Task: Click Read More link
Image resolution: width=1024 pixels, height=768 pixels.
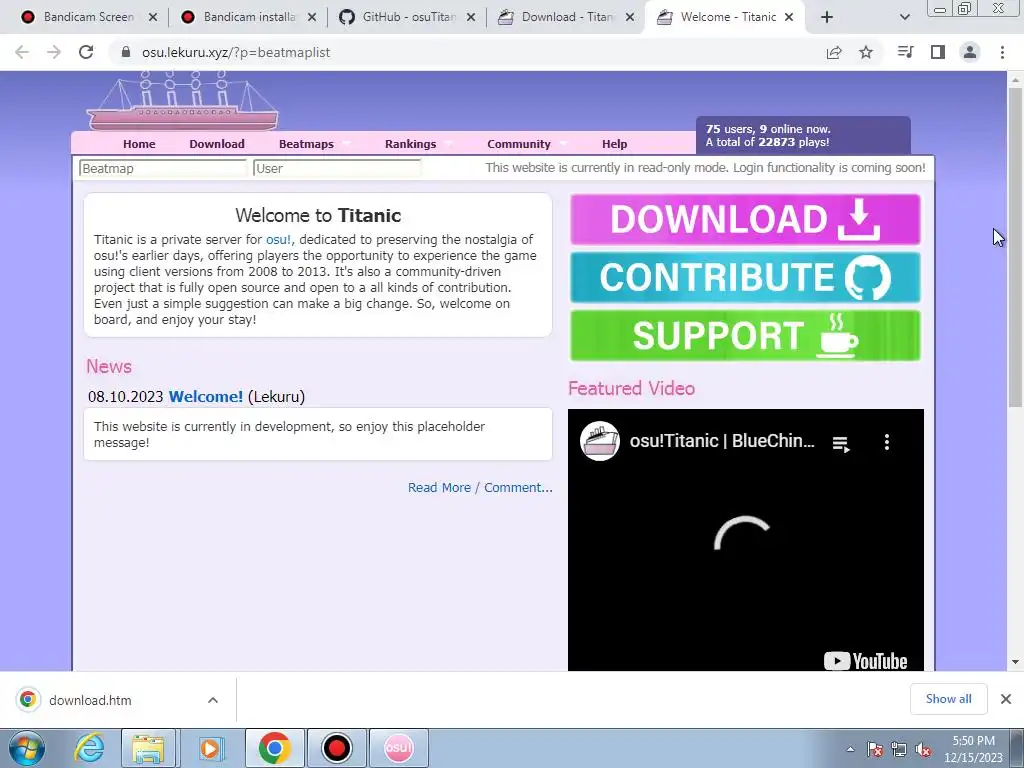Action: (439, 488)
